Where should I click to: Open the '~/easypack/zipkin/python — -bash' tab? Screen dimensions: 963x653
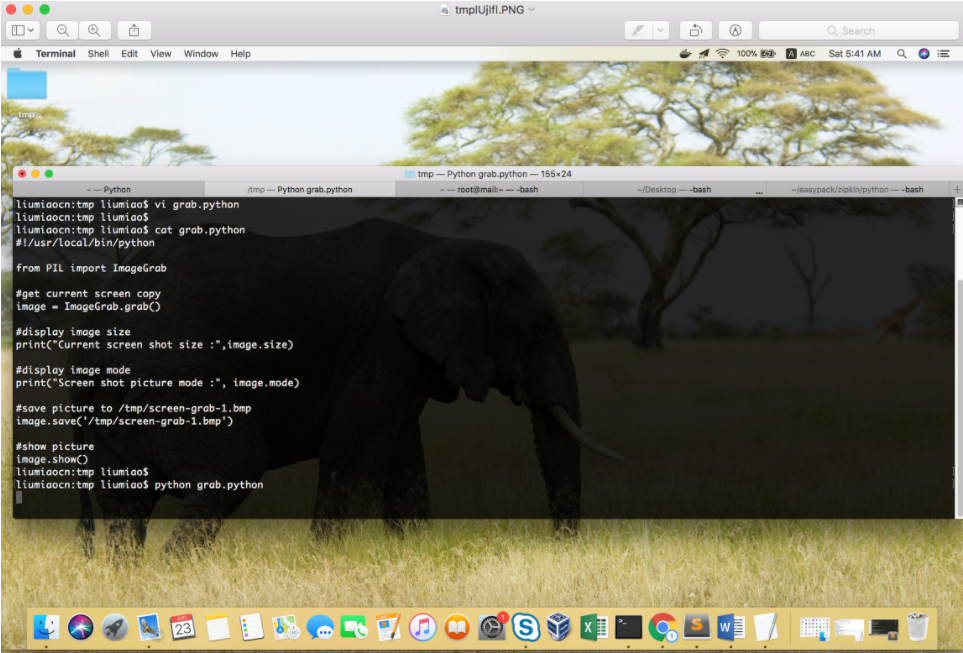[857, 189]
